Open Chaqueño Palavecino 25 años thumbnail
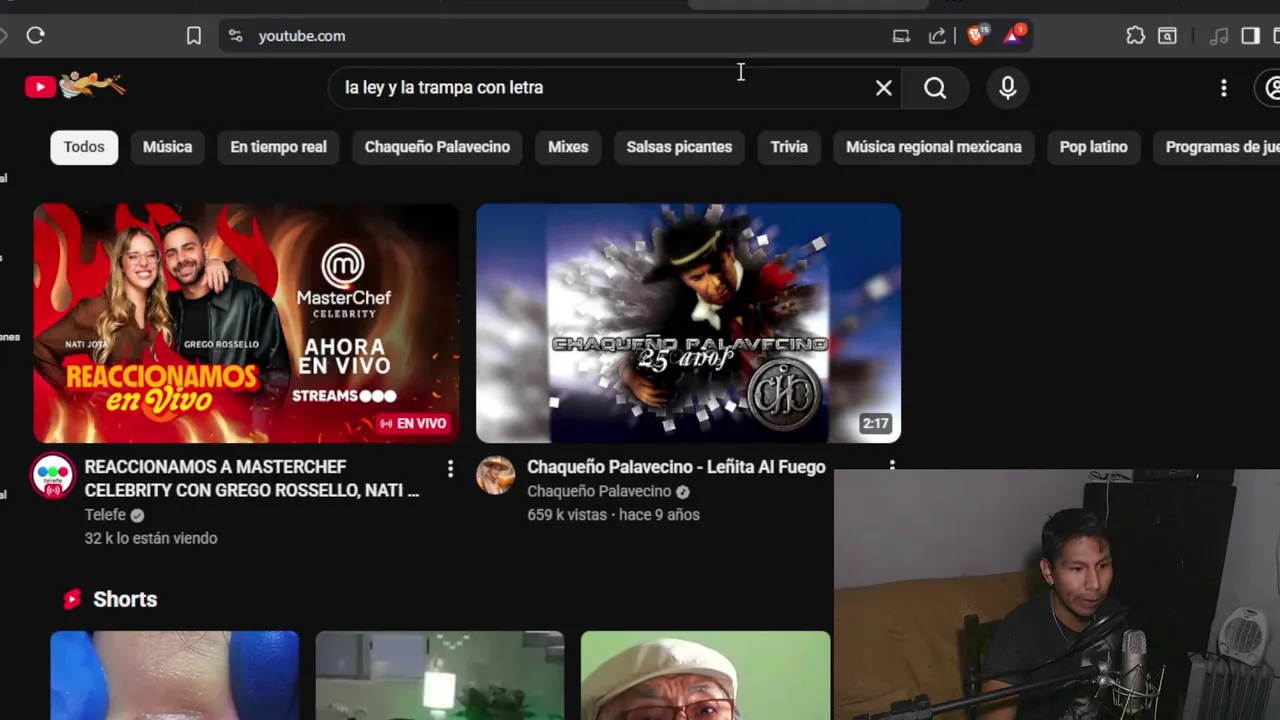1280x720 pixels. point(688,323)
